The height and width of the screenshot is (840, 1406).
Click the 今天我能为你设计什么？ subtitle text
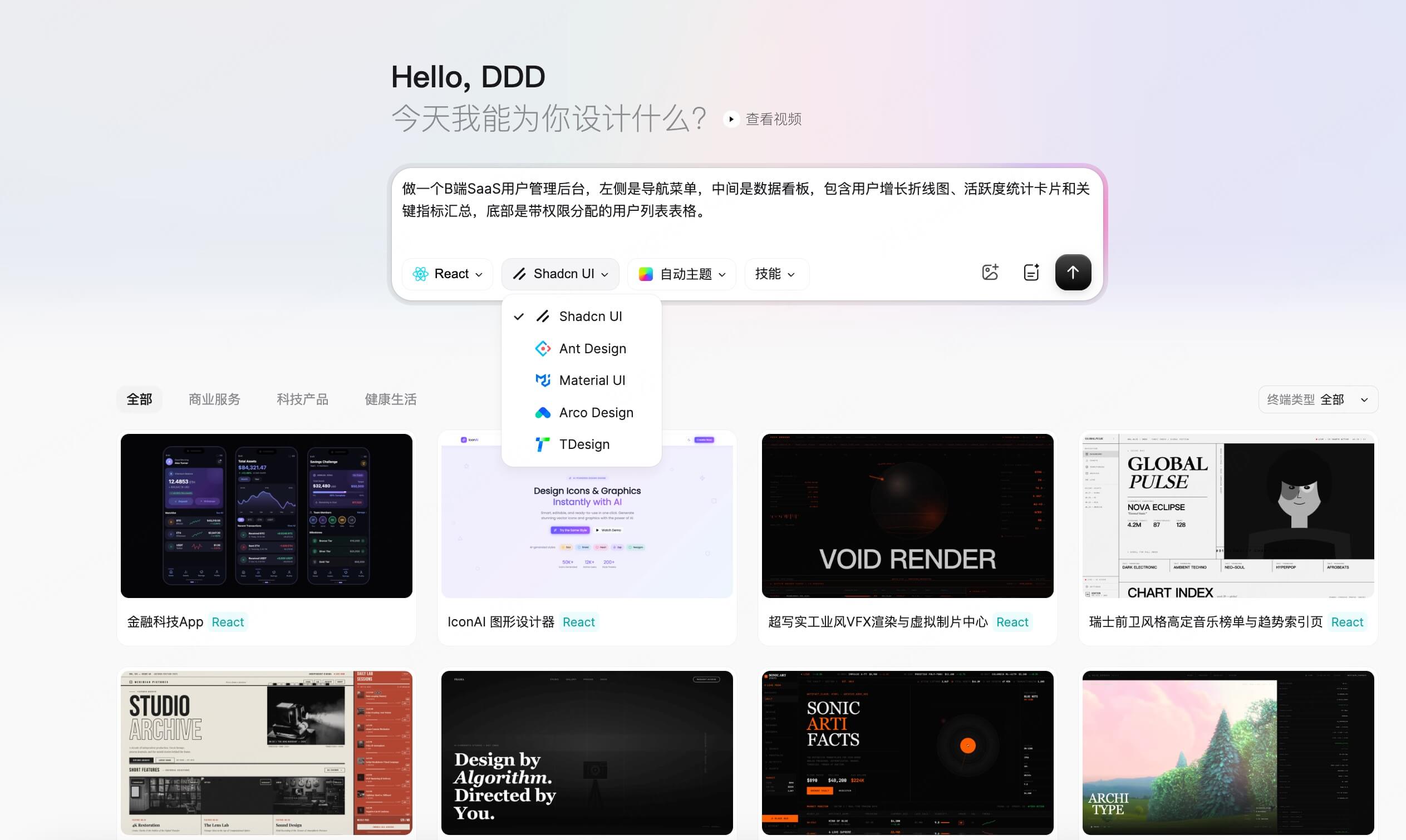pos(549,118)
